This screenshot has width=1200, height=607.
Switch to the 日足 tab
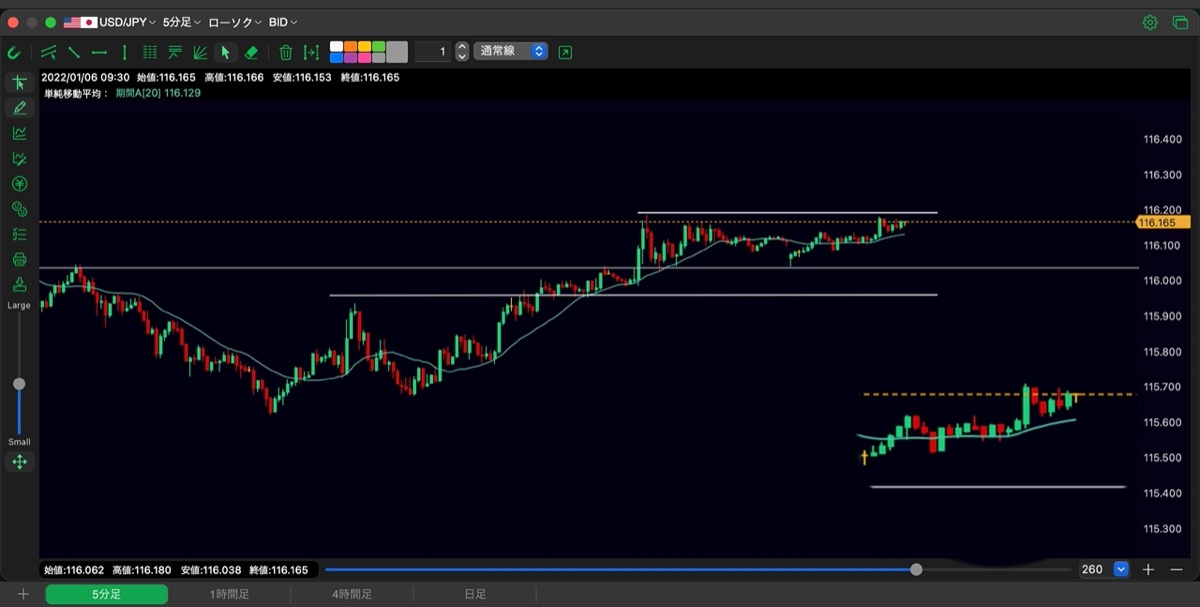(x=475, y=594)
